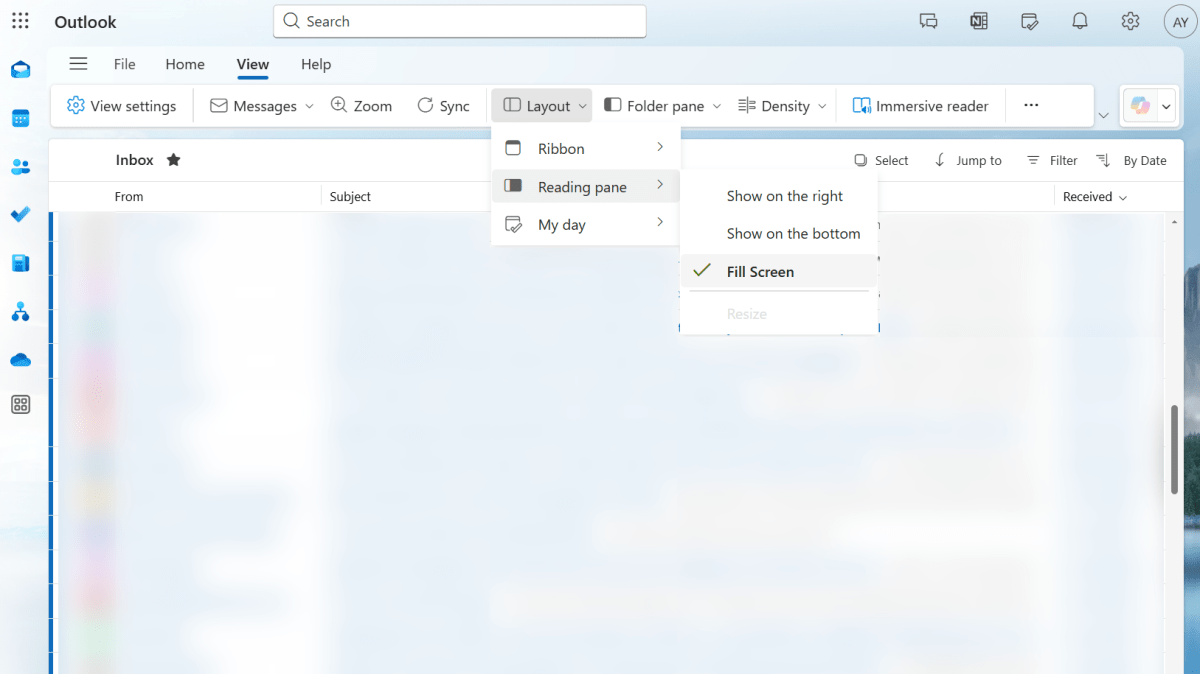Open the Messages dropdown
The image size is (1200, 674).
262,106
